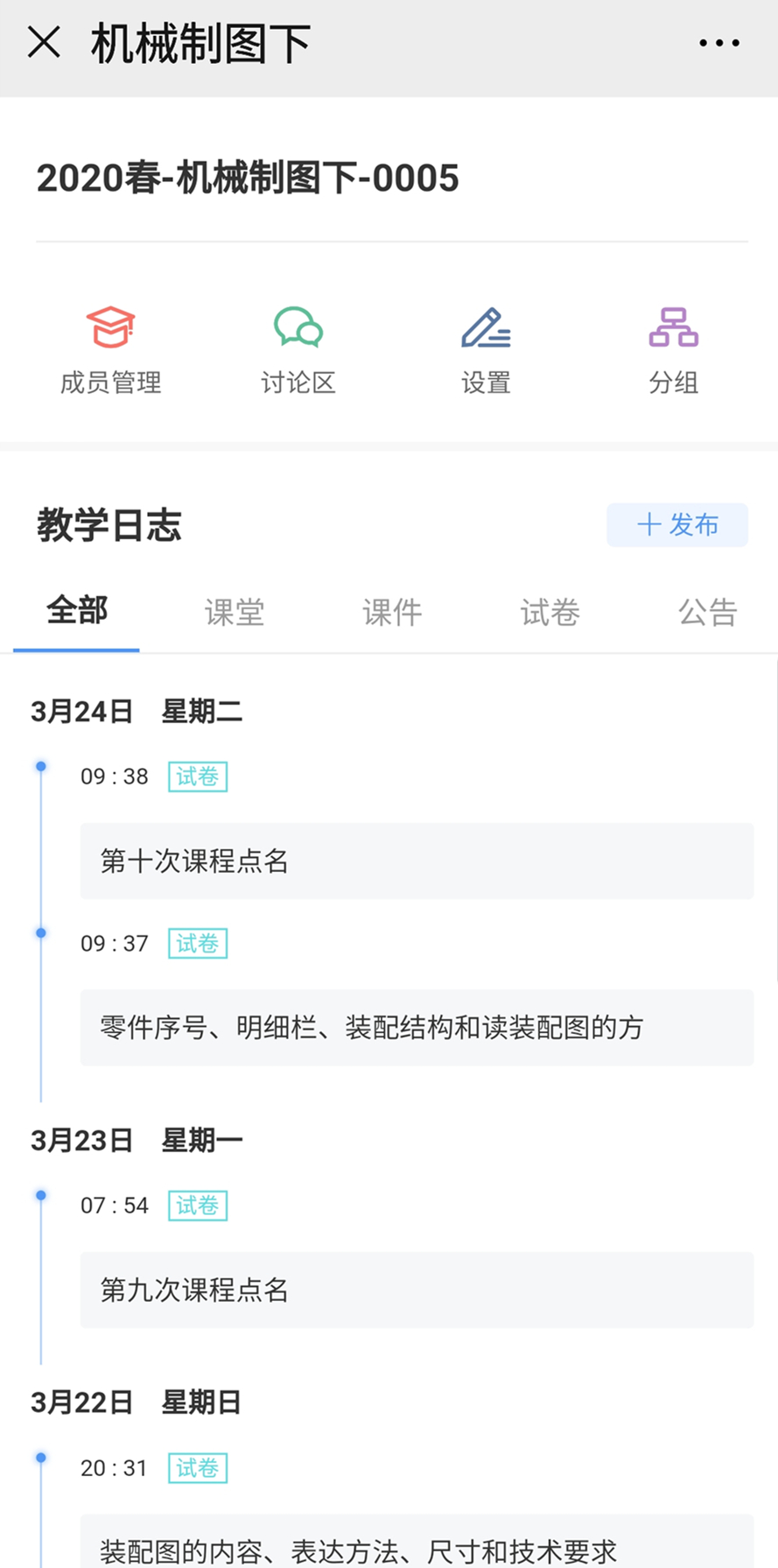This screenshot has width=778, height=1568.
Task: Open the 第十次课程点名 entry
Action: tap(417, 861)
